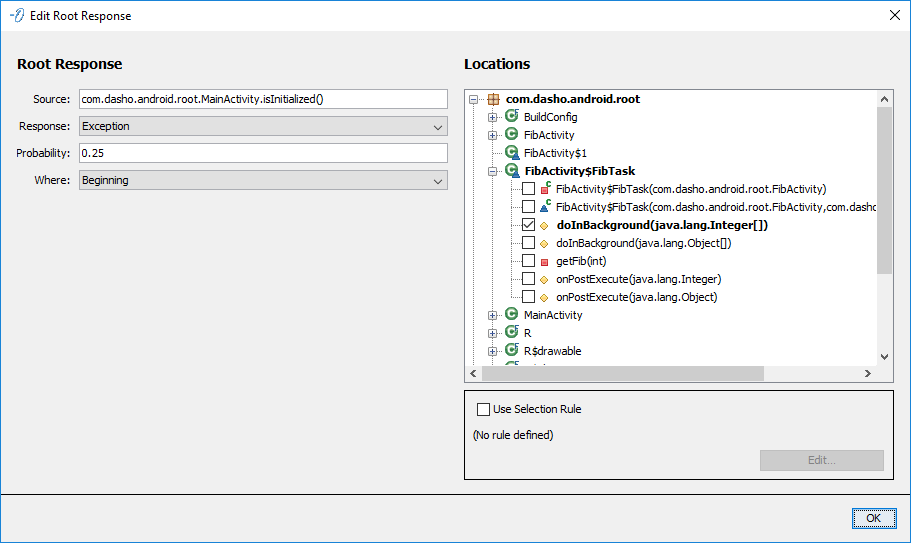Click the com.dasho.android.root package icon
The image size is (911, 543).
point(493,99)
